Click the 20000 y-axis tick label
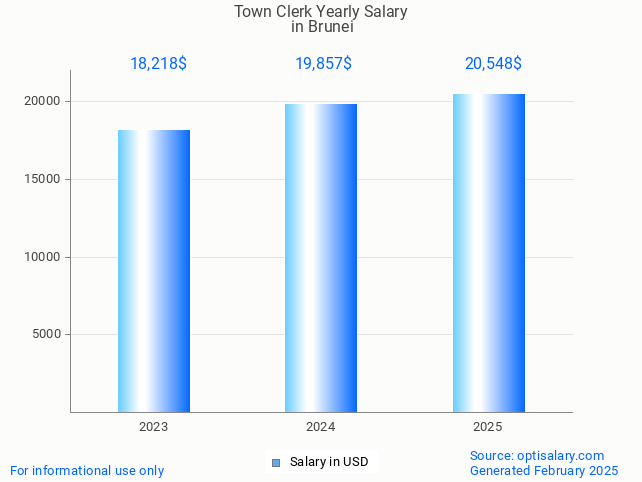Viewport: 642px width, 482px height. point(44,102)
